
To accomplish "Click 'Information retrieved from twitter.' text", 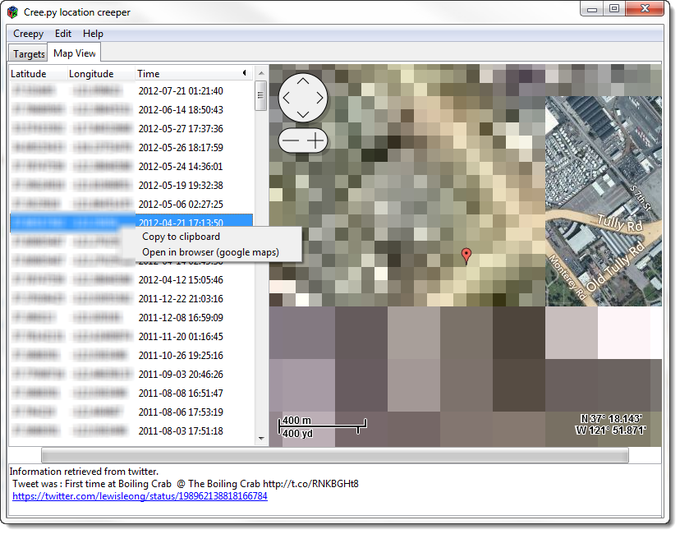I will (x=84, y=472).
